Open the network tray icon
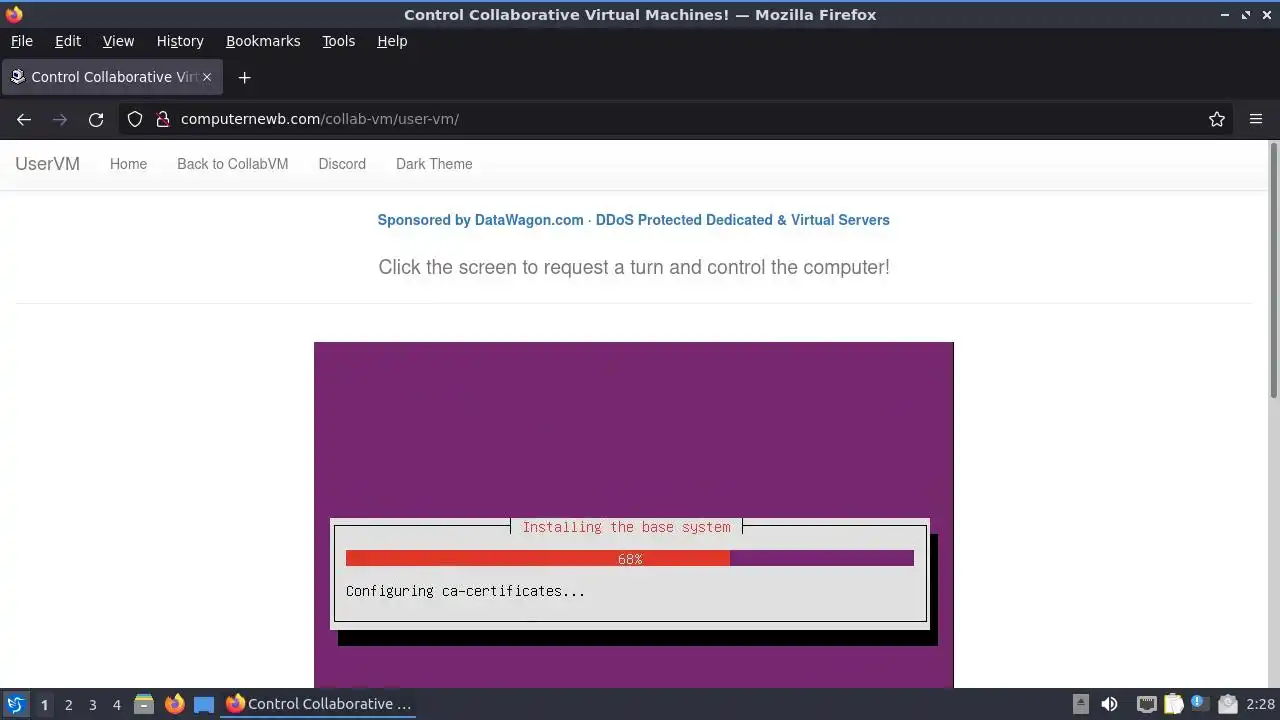The image size is (1280, 720). pos(1146,704)
